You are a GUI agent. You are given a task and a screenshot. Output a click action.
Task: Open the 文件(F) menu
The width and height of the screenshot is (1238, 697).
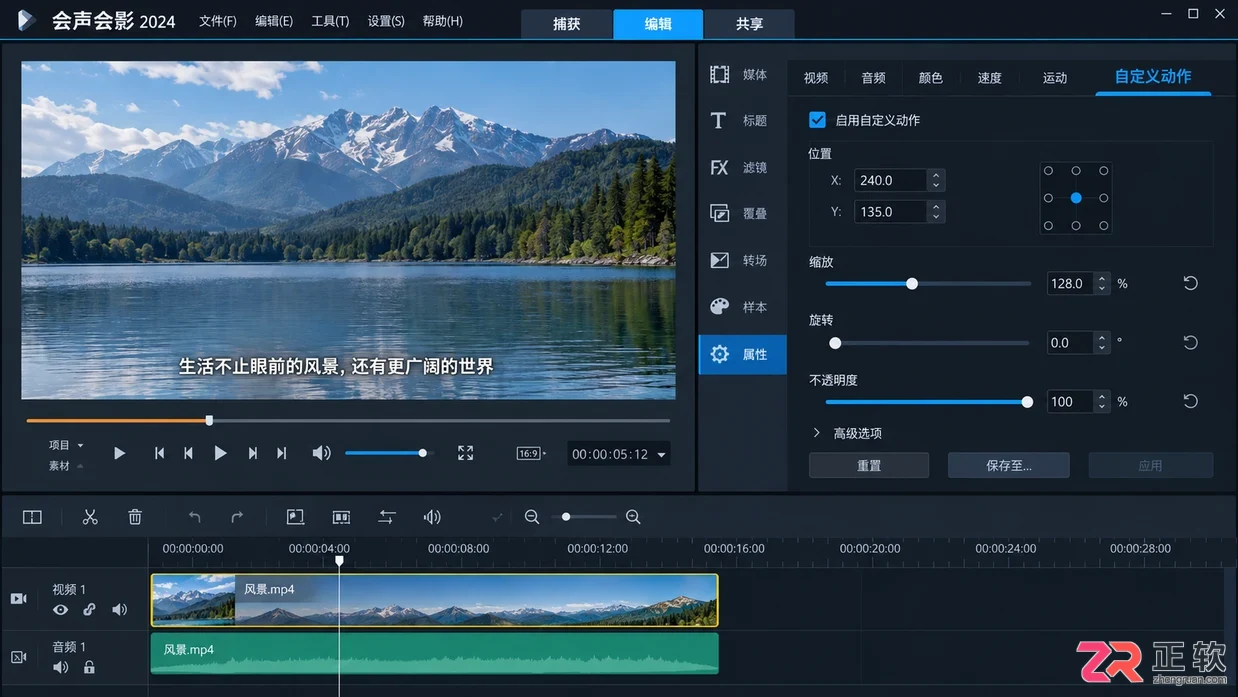pos(218,21)
